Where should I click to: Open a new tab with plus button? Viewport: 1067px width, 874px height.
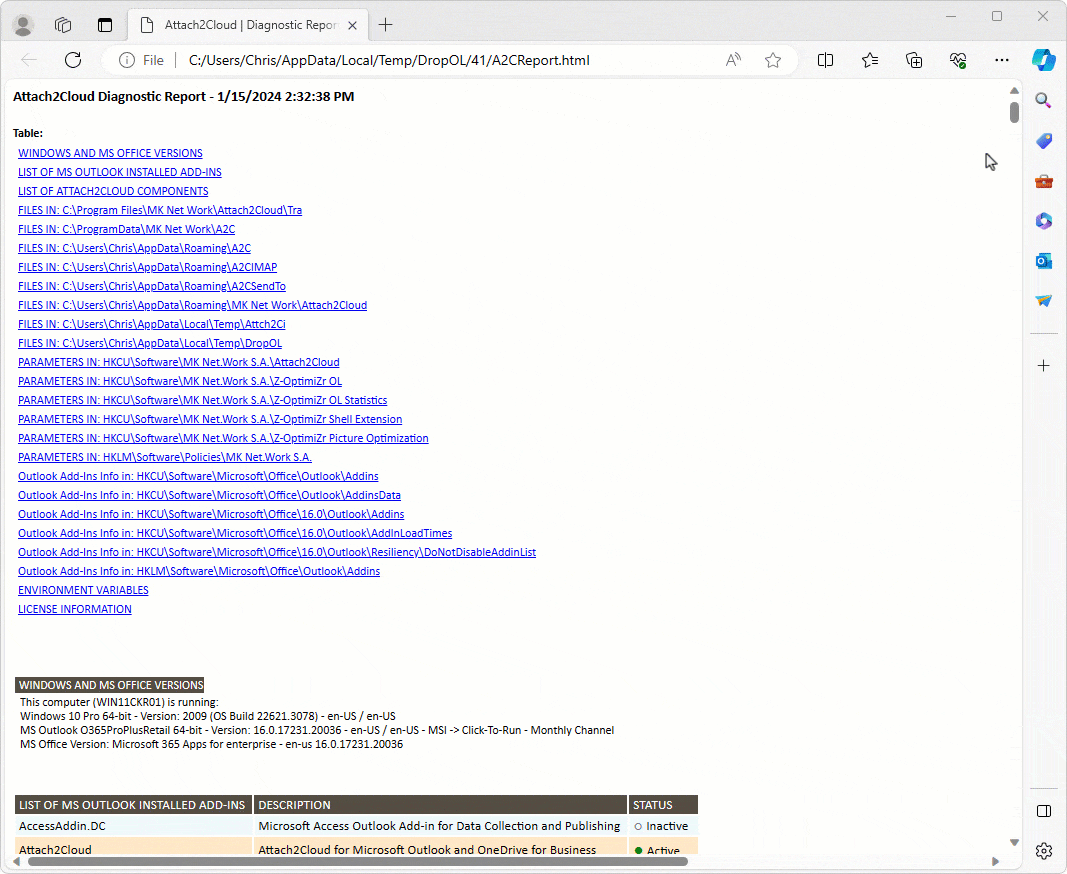point(386,25)
